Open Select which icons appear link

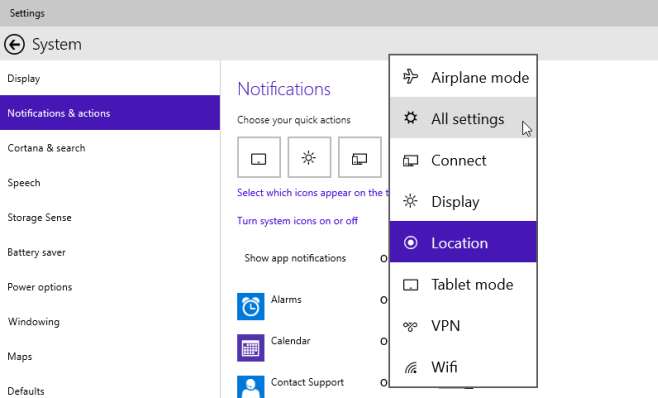[x=313, y=193]
